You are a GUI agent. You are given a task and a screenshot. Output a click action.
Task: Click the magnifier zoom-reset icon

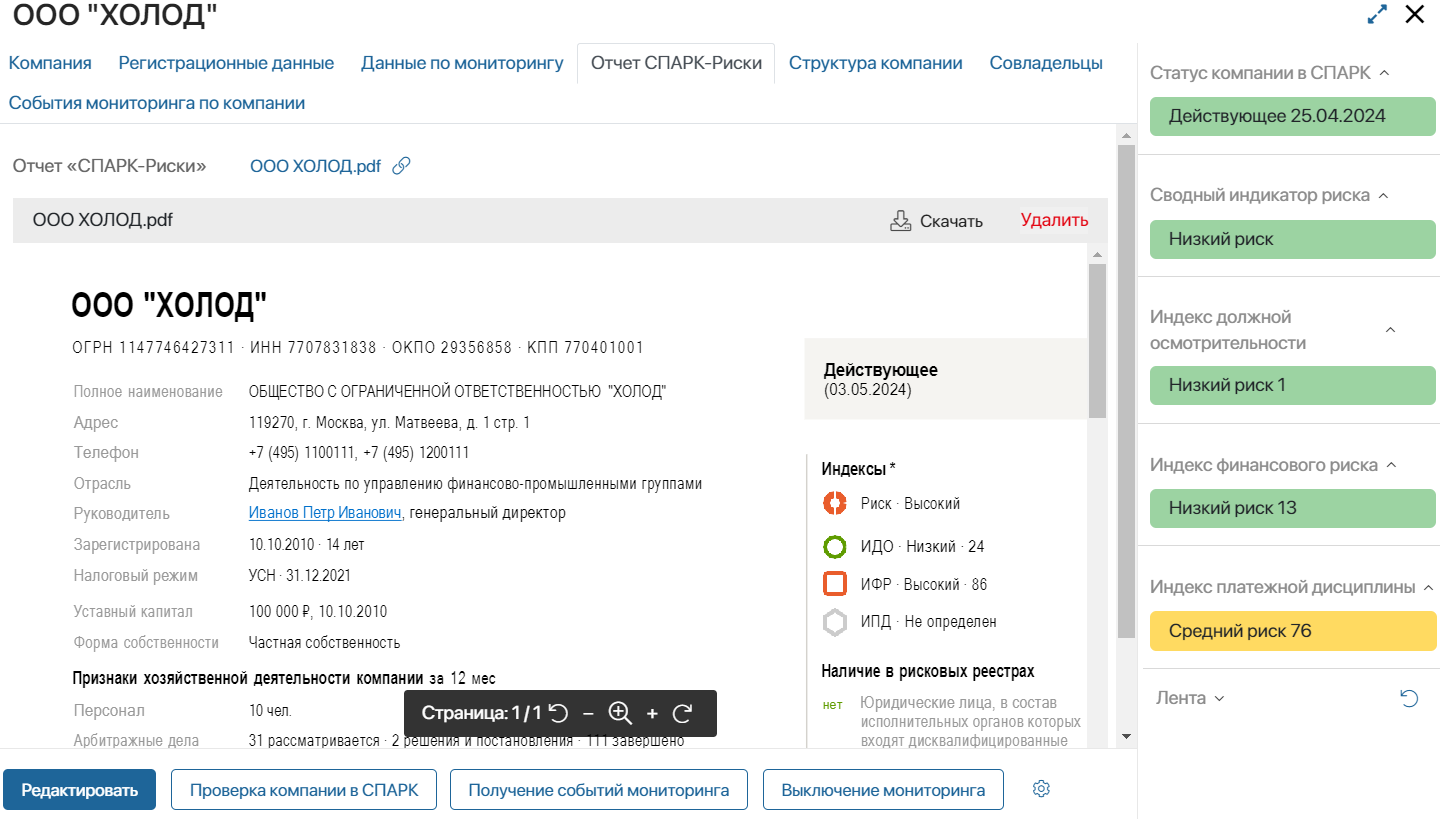click(620, 713)
